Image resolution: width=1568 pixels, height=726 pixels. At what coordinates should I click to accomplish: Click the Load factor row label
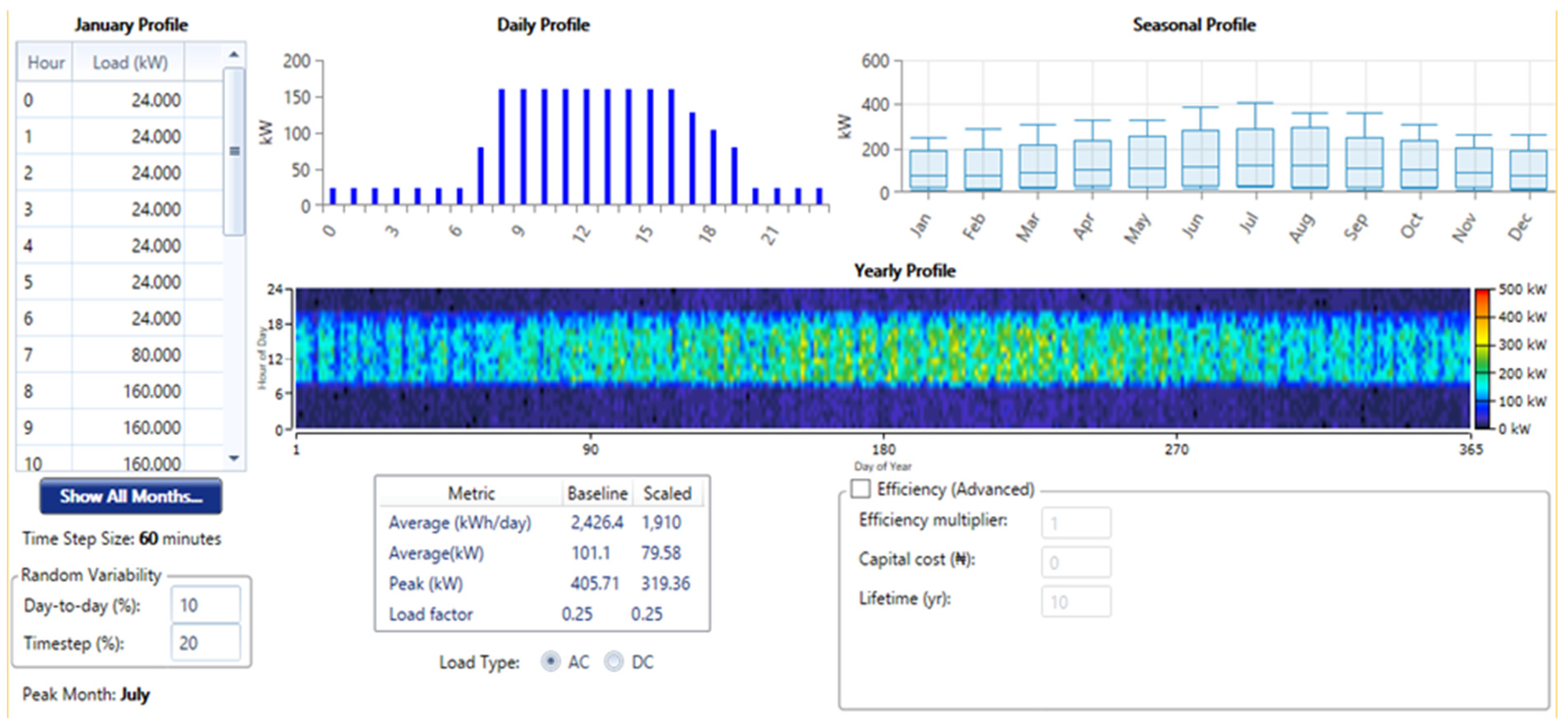pyautogui.click(x=430, y=614)
